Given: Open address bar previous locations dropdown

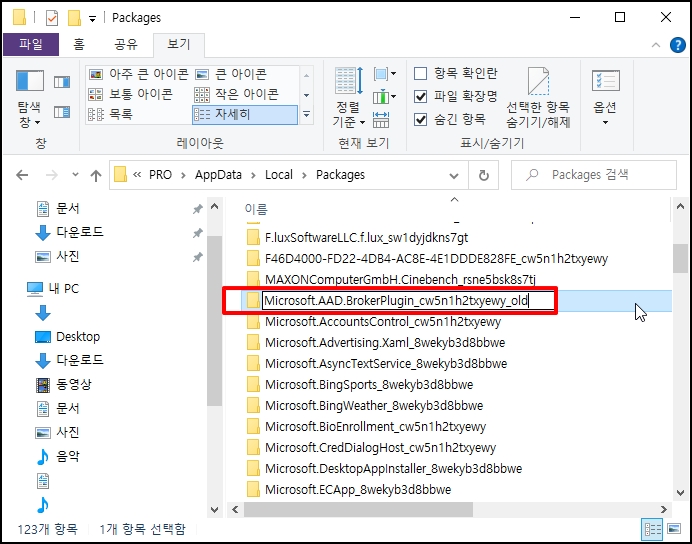Looking at the screenshot, I should click(454, 176).
